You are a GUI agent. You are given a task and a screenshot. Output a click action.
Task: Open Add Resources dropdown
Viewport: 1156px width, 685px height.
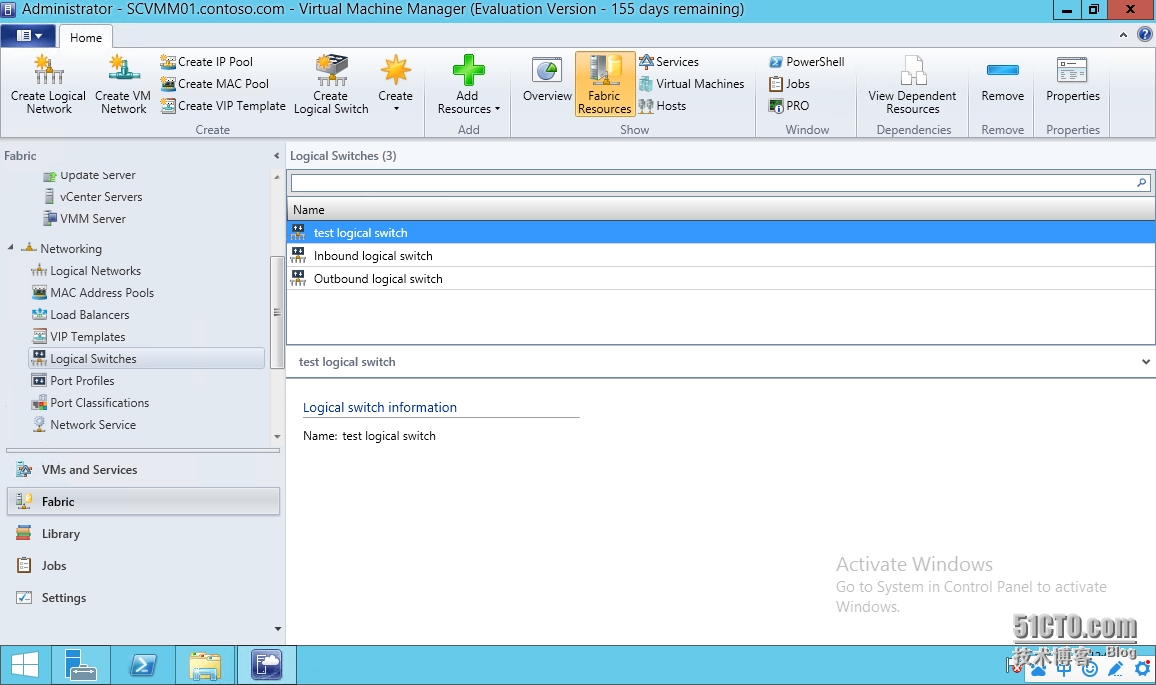coord(468,84)
